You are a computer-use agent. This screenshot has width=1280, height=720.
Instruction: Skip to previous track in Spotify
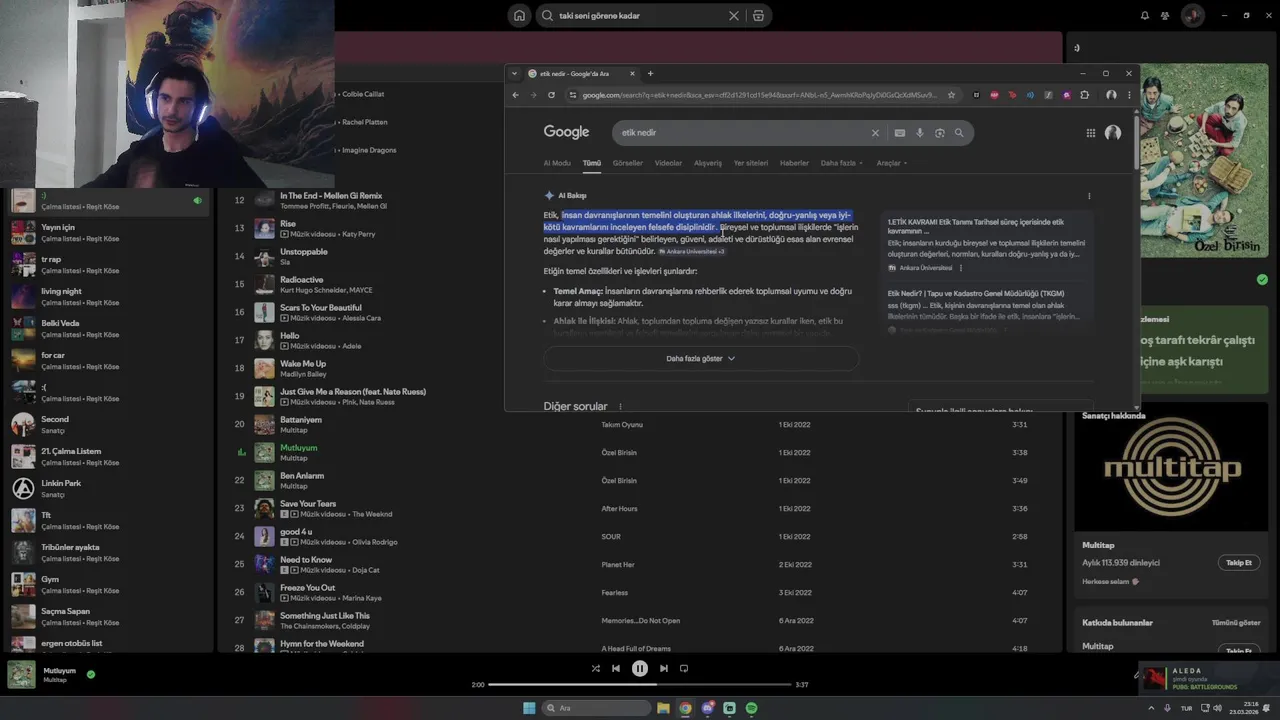(616, 668)
